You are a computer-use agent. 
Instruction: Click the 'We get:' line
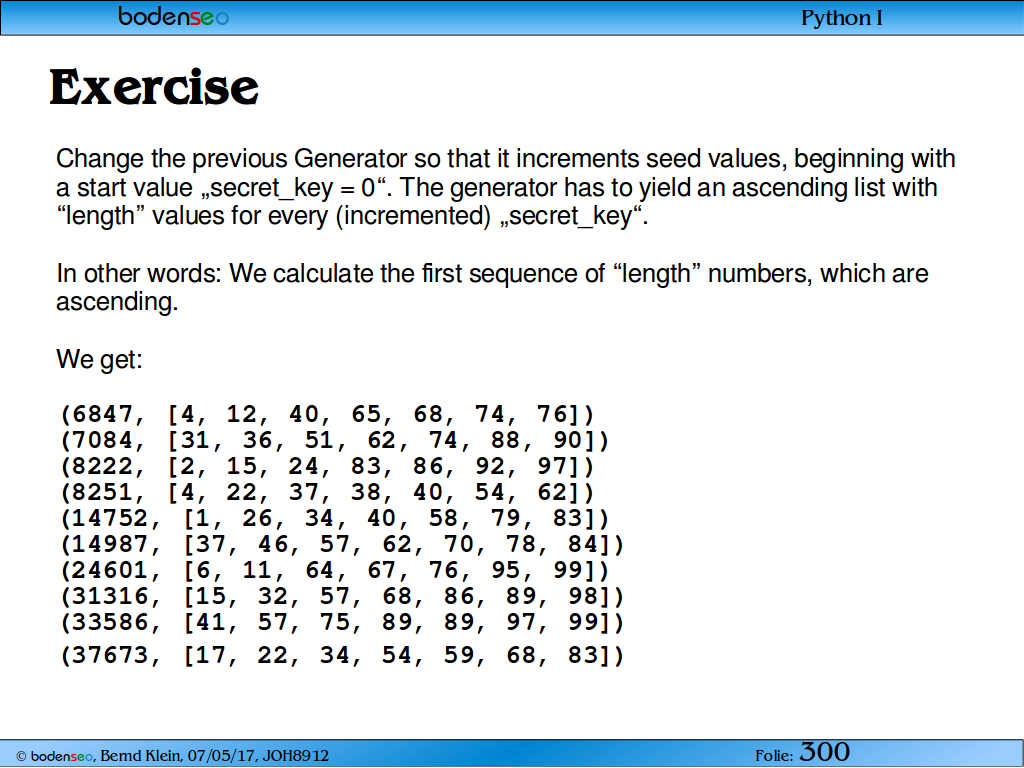[99, 359]
